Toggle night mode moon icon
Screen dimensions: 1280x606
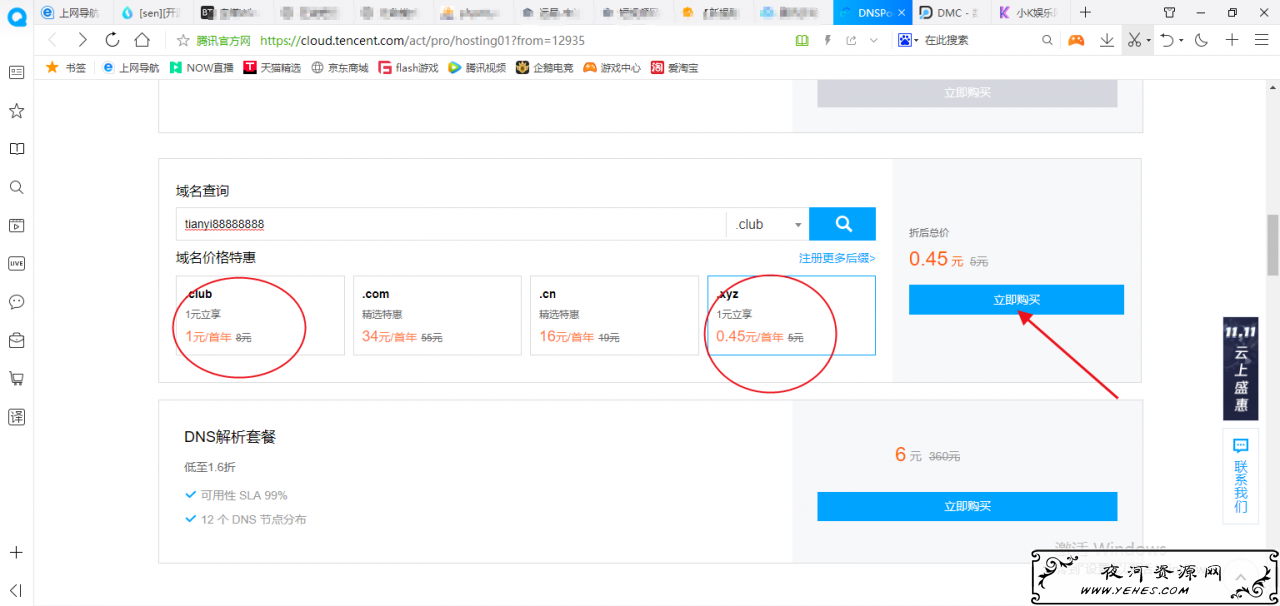1202,40
